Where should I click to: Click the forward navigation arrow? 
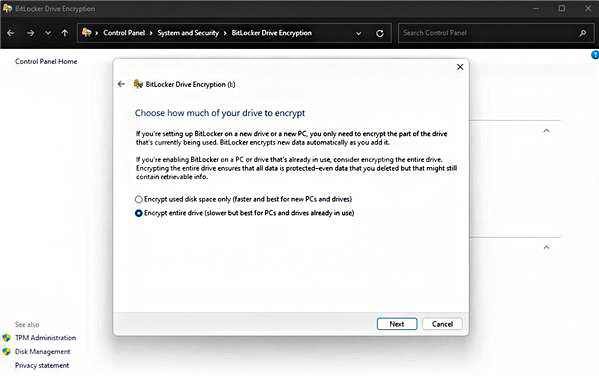pos(31,33)
